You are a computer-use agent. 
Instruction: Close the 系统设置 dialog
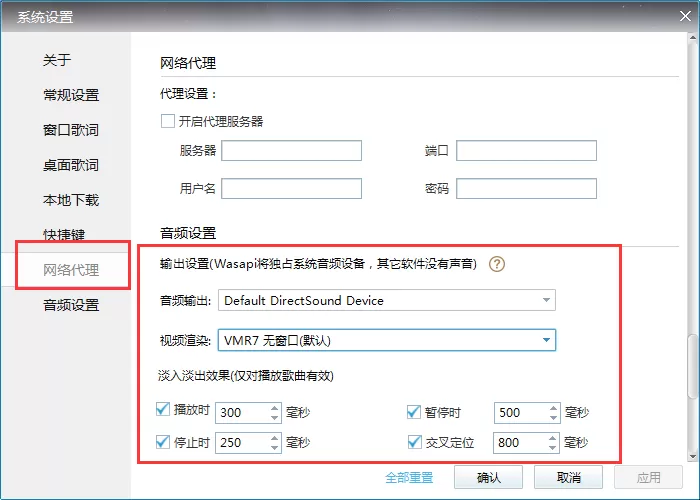[685, 17]
